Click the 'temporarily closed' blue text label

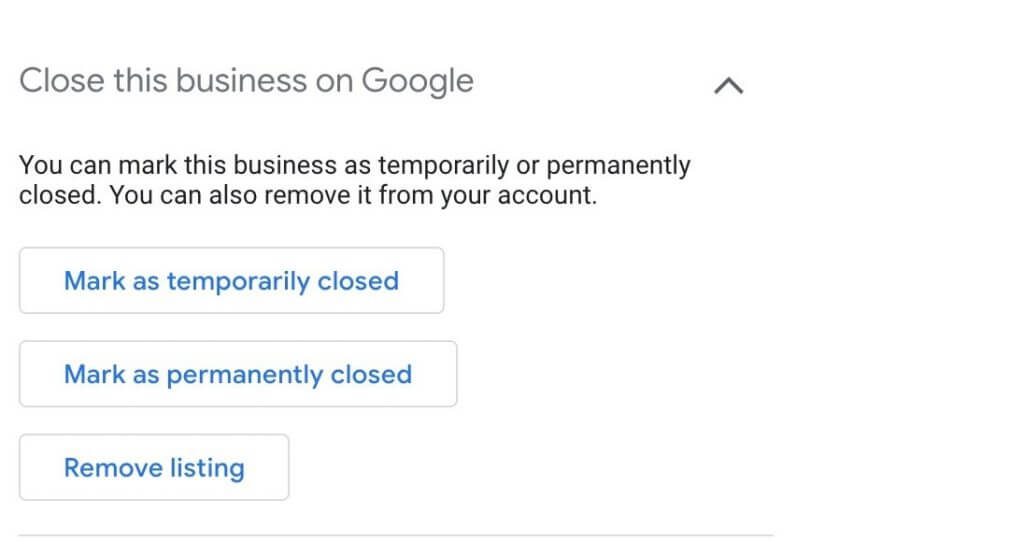(283, 281)
